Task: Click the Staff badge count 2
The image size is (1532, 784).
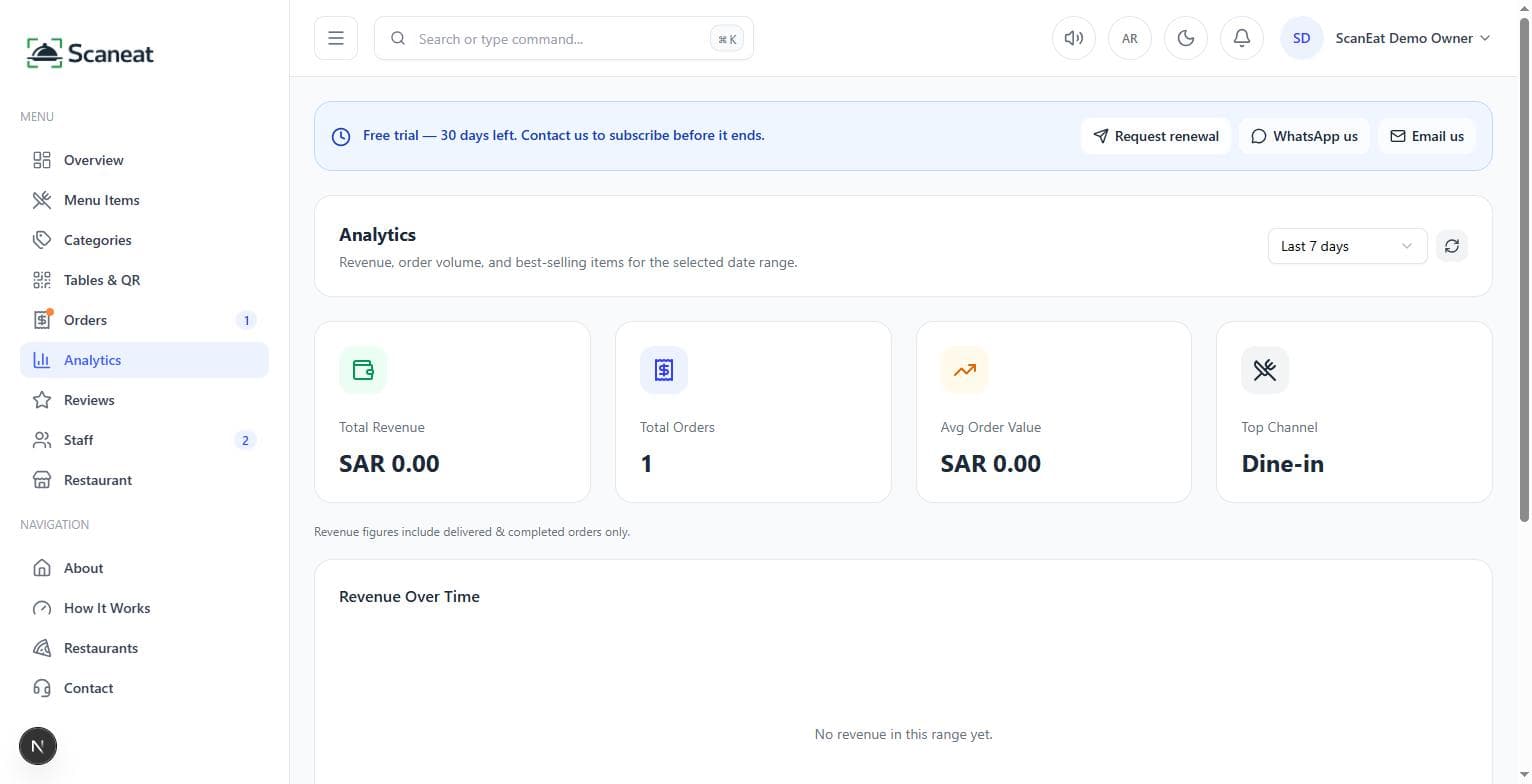Action: click(246, 440)
